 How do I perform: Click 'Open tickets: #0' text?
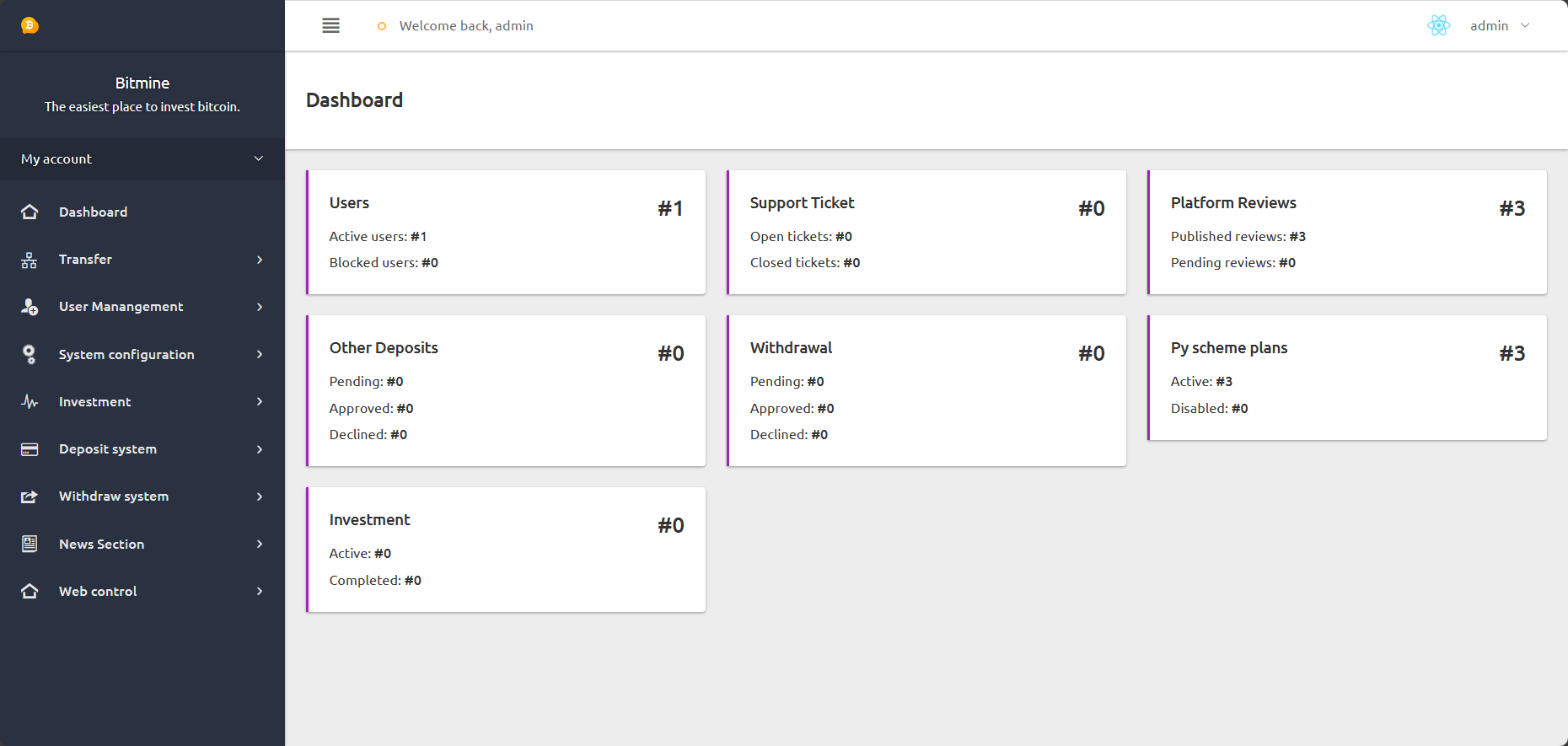[x=801, y=237]
